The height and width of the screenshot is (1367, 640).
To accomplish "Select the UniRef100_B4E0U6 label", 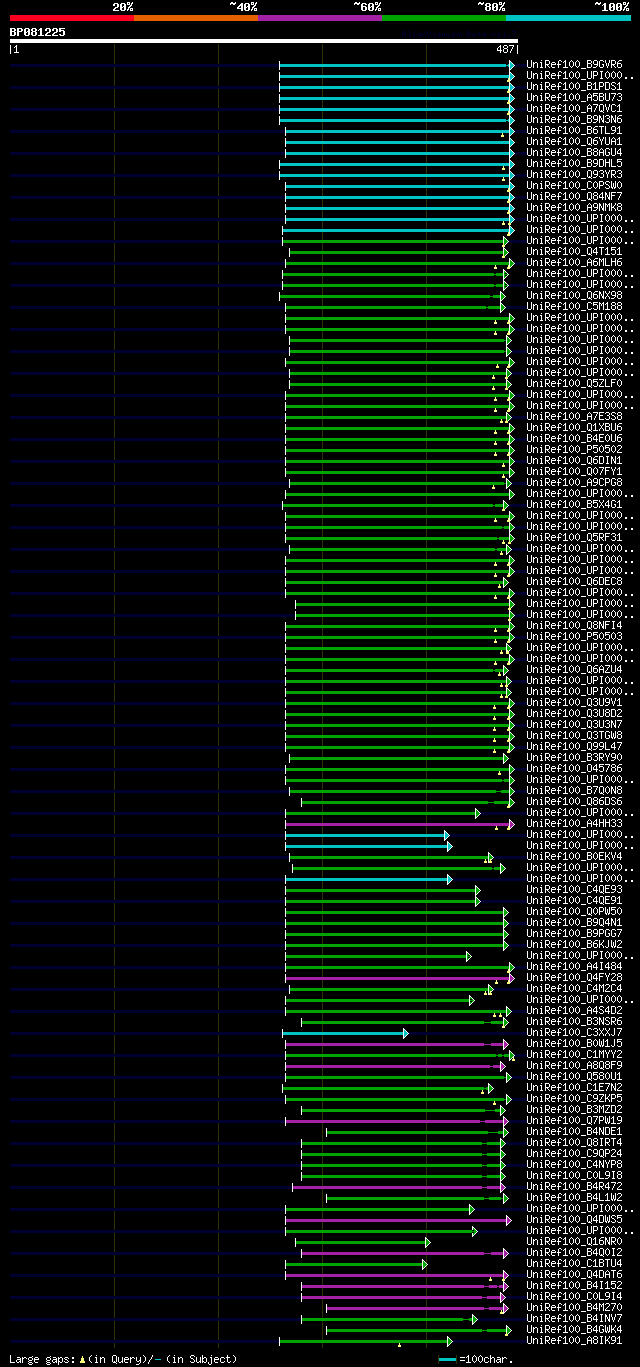I will click(573, 438).
